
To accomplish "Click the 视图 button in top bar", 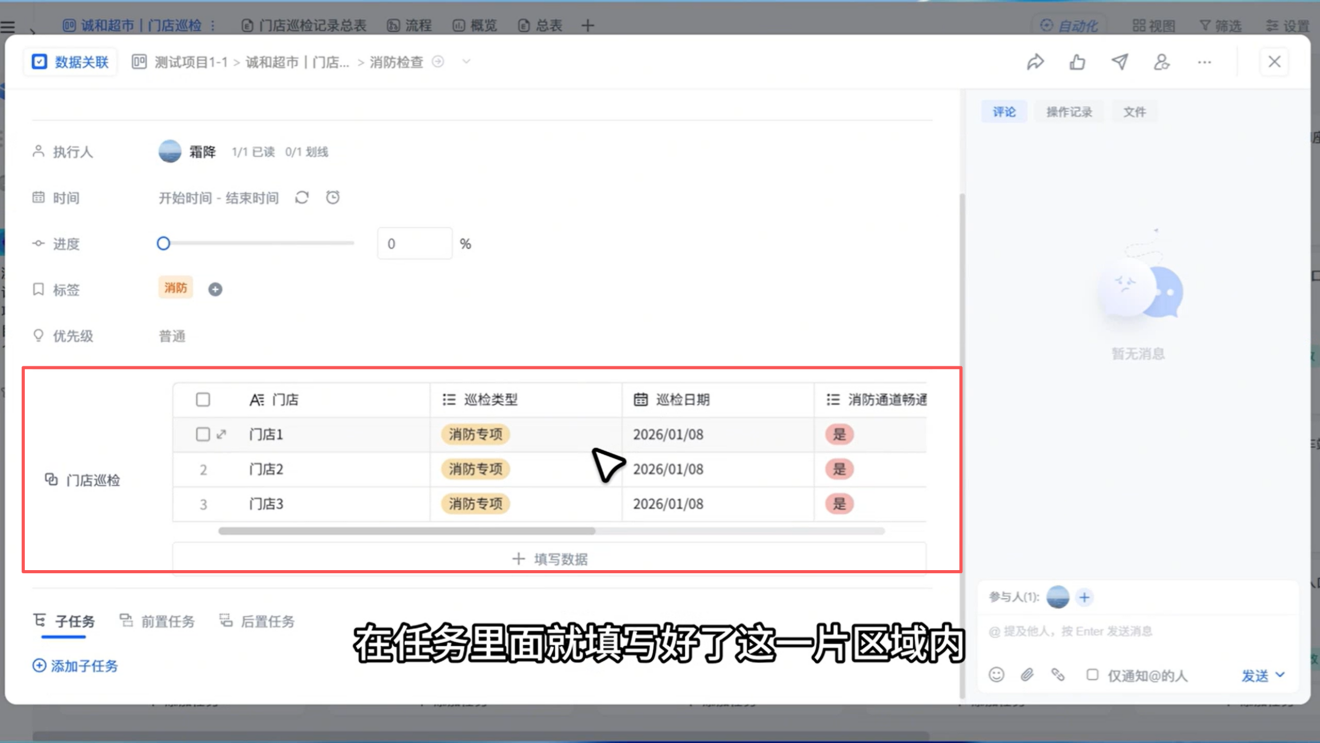I will (x=1154, y=25).
